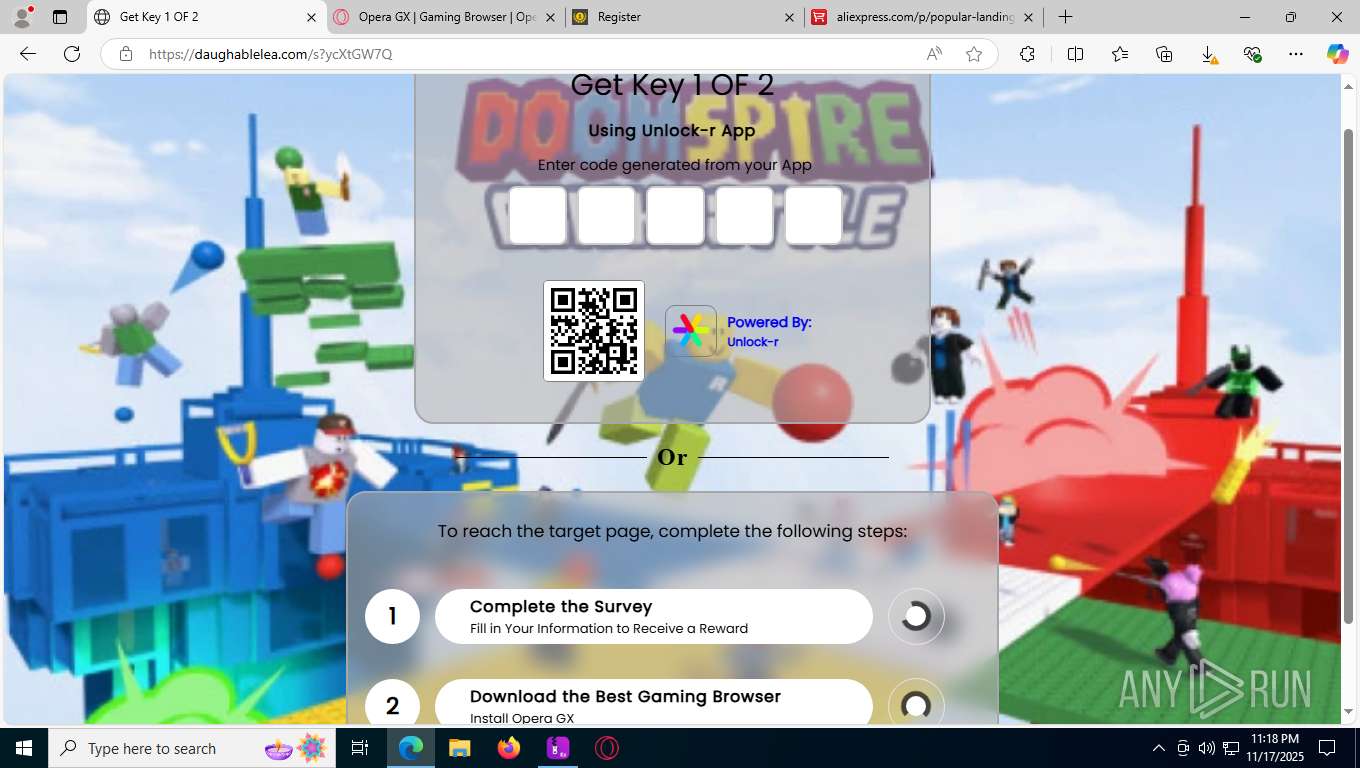Click the Unlock-r colorful app logo
Viewport: 1360px width, 768px height.
click(691, 331)
